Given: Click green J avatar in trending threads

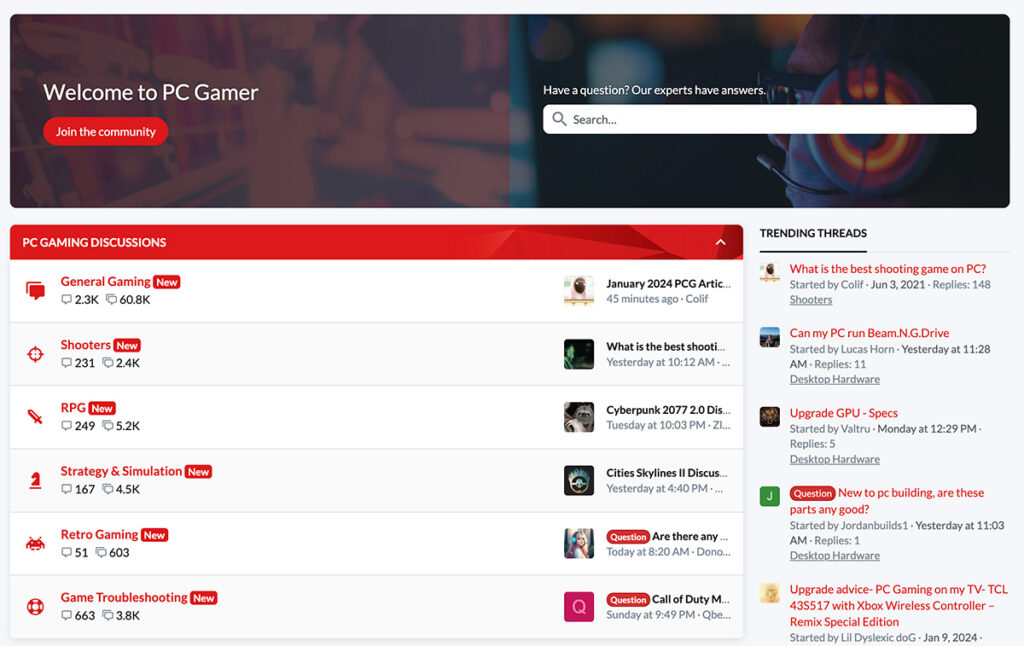Looking at the screenshot, I should (x=770, y=496).
